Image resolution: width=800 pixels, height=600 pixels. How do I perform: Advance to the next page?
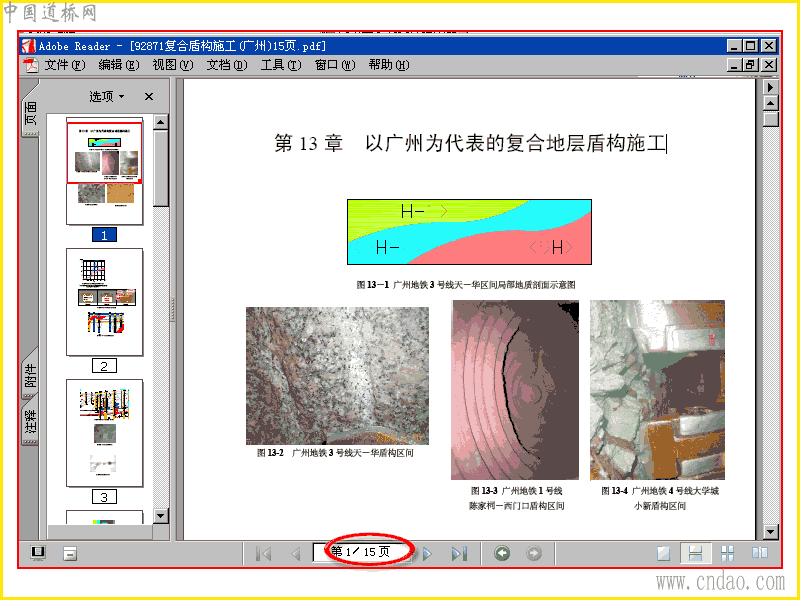pyautogui.click(x=428, y=553)
